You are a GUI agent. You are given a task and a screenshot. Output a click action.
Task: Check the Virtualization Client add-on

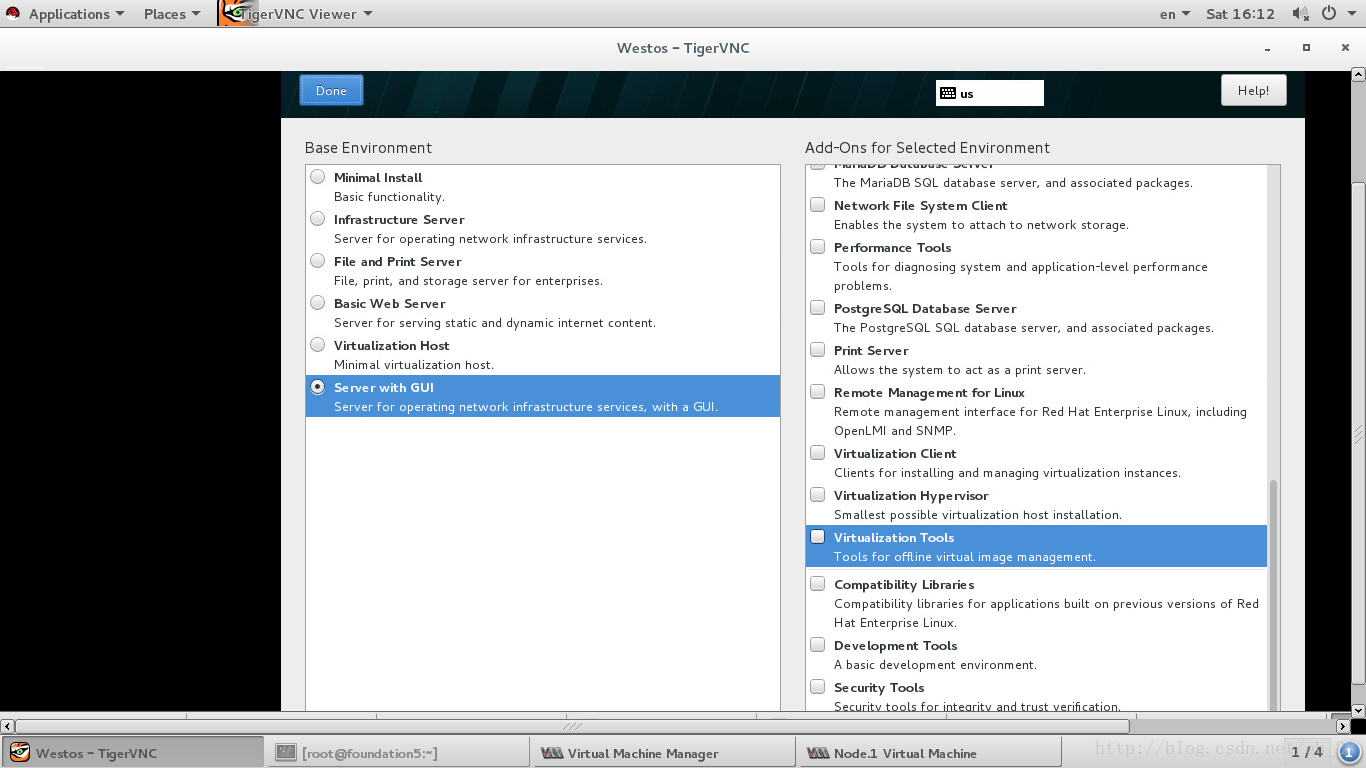click(817, 453)
